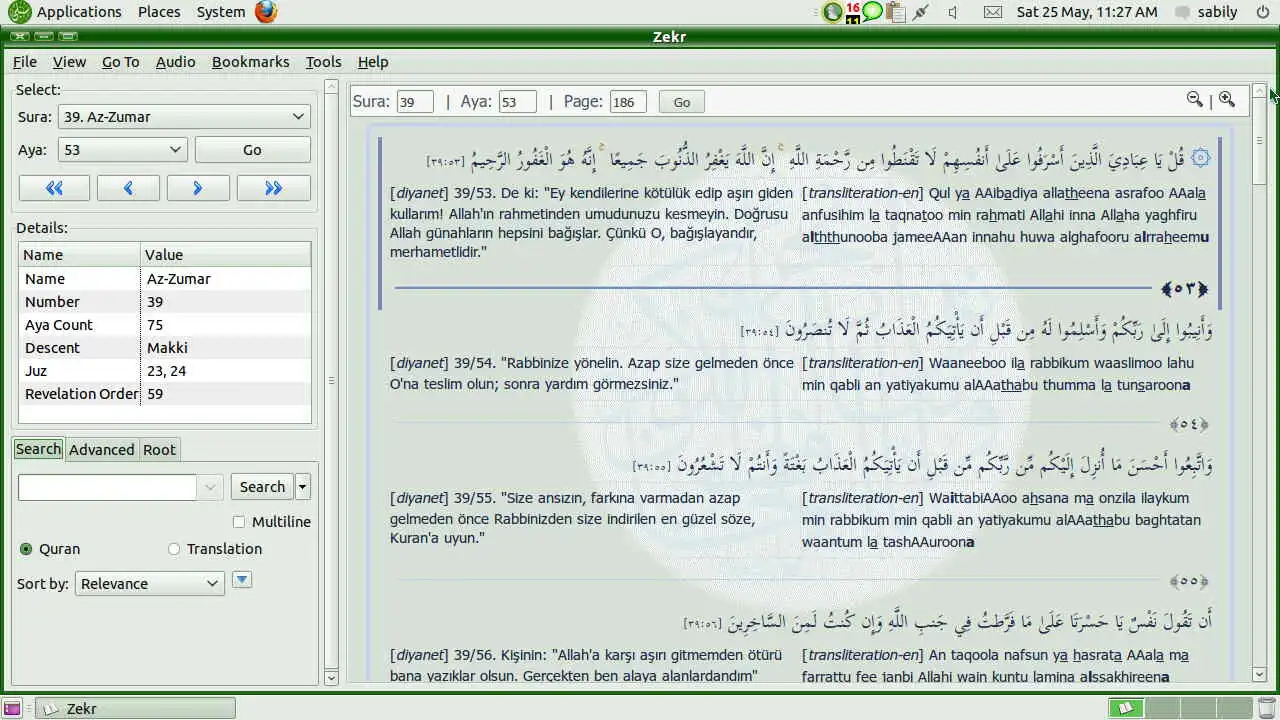Click the Go button in top navigation bar
The height and width of the screenshot is (720, 1280).
[x=682, y=102]
